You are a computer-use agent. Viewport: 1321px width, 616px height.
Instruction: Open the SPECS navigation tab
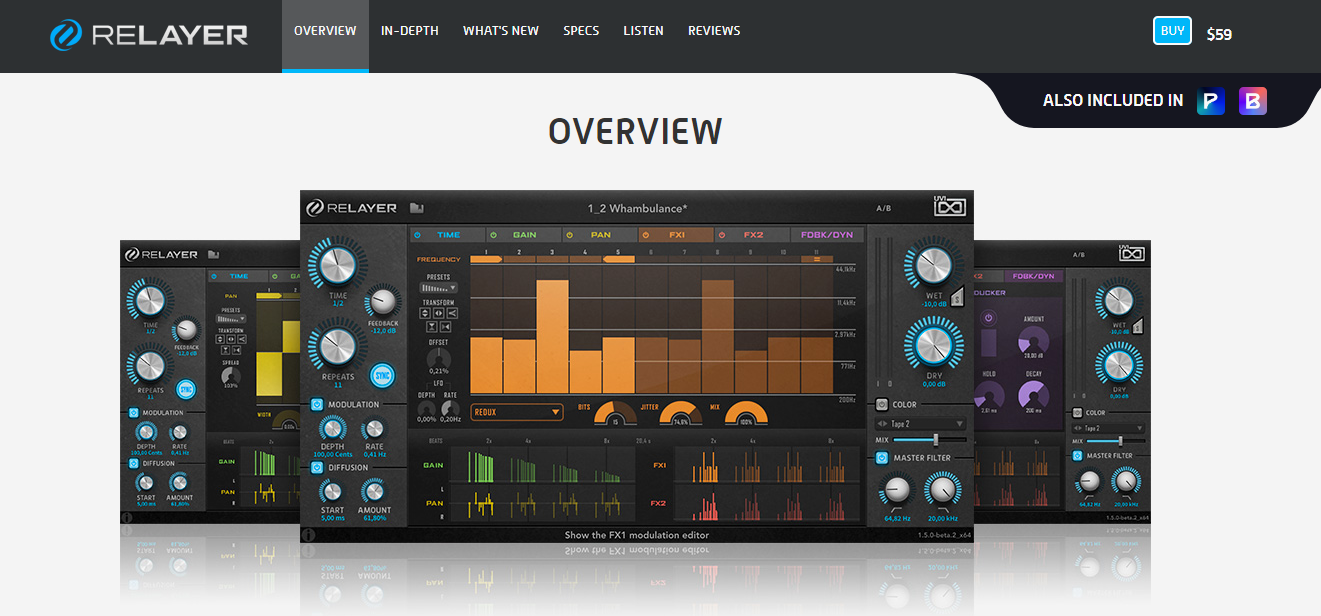(581, 31)
